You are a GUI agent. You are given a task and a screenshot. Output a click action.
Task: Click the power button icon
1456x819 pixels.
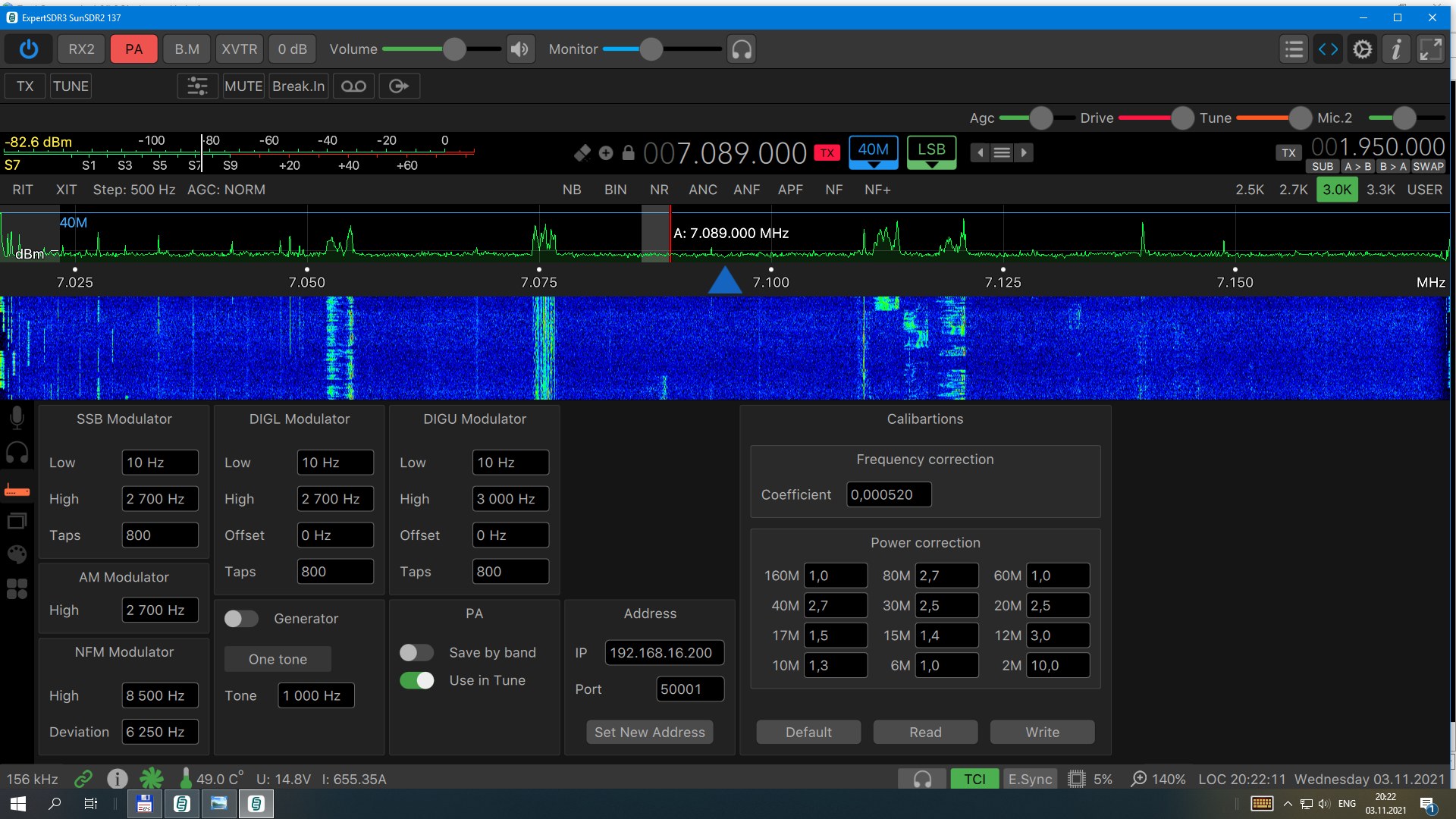(x=29, y=49)
